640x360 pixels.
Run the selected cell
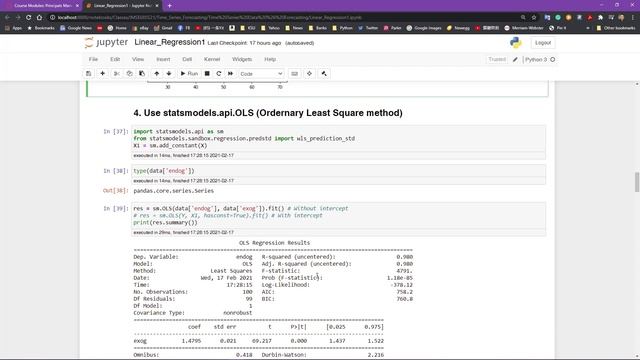pyautogui.click(x=189, y=73)
